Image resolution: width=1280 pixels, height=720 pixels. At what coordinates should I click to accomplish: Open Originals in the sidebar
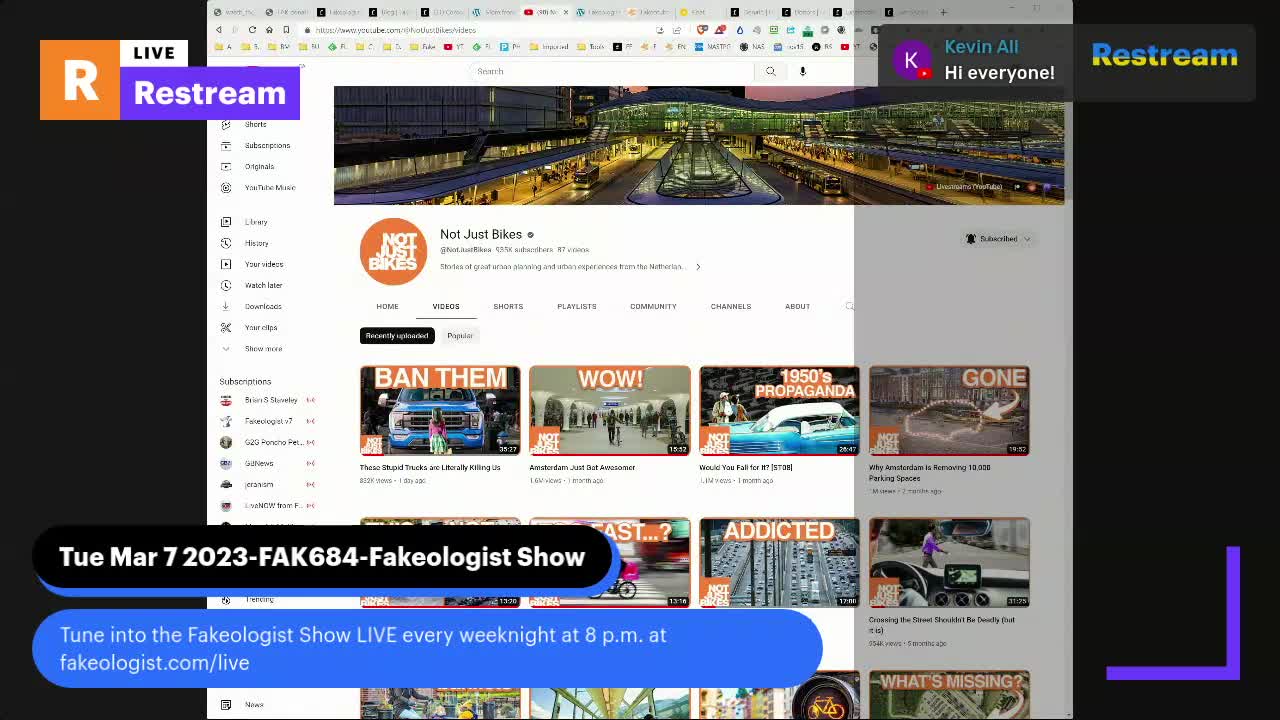pyautogui.click(x=258, y=166)
